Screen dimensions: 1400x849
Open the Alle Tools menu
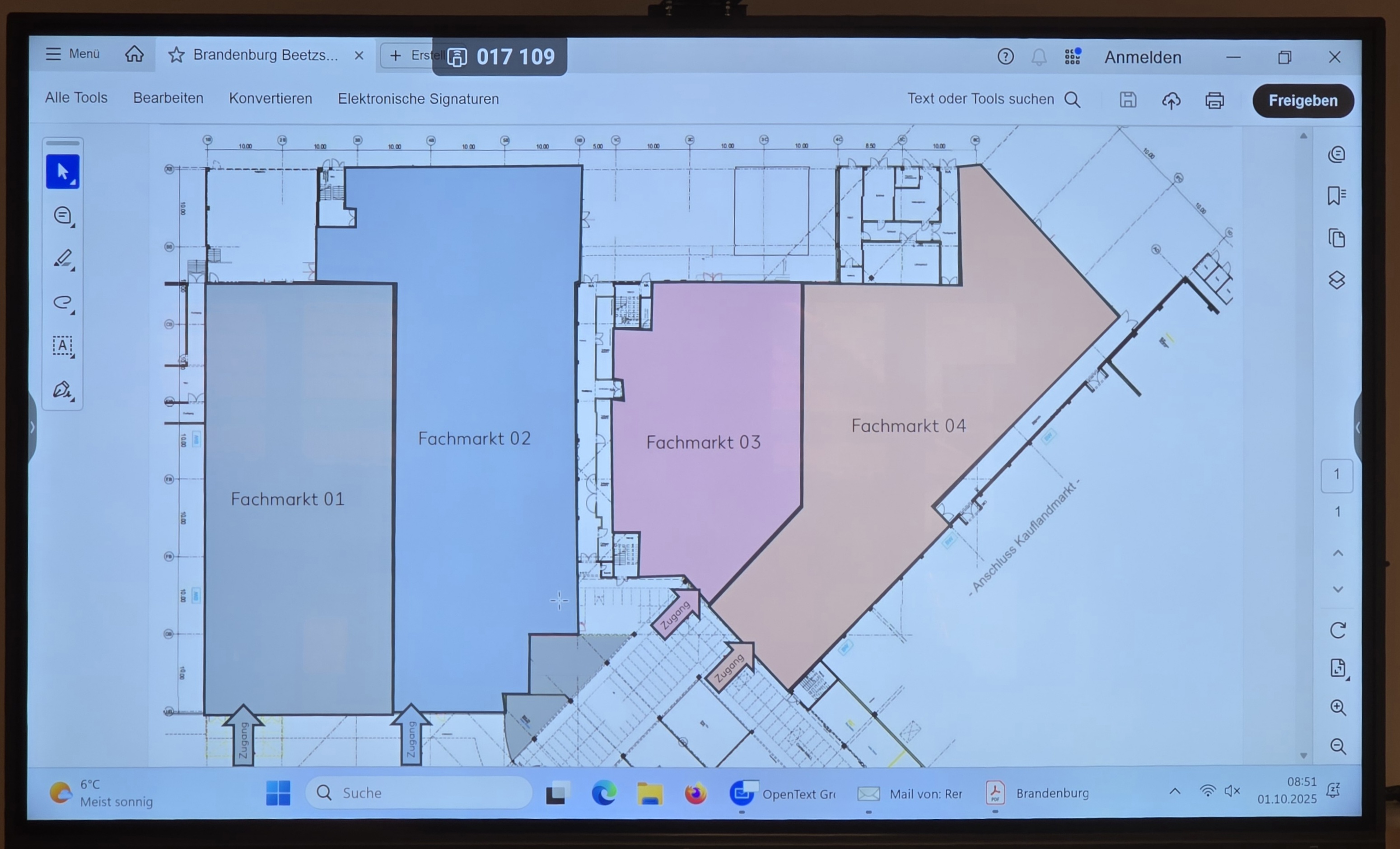point(76,98)
